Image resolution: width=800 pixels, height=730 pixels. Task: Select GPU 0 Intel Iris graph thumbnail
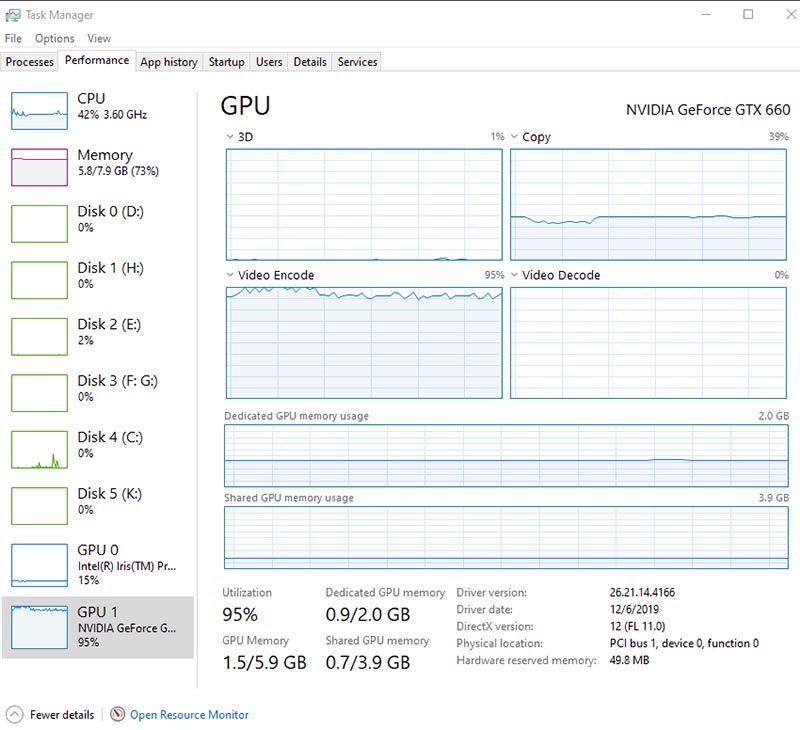tap(39, 564)
